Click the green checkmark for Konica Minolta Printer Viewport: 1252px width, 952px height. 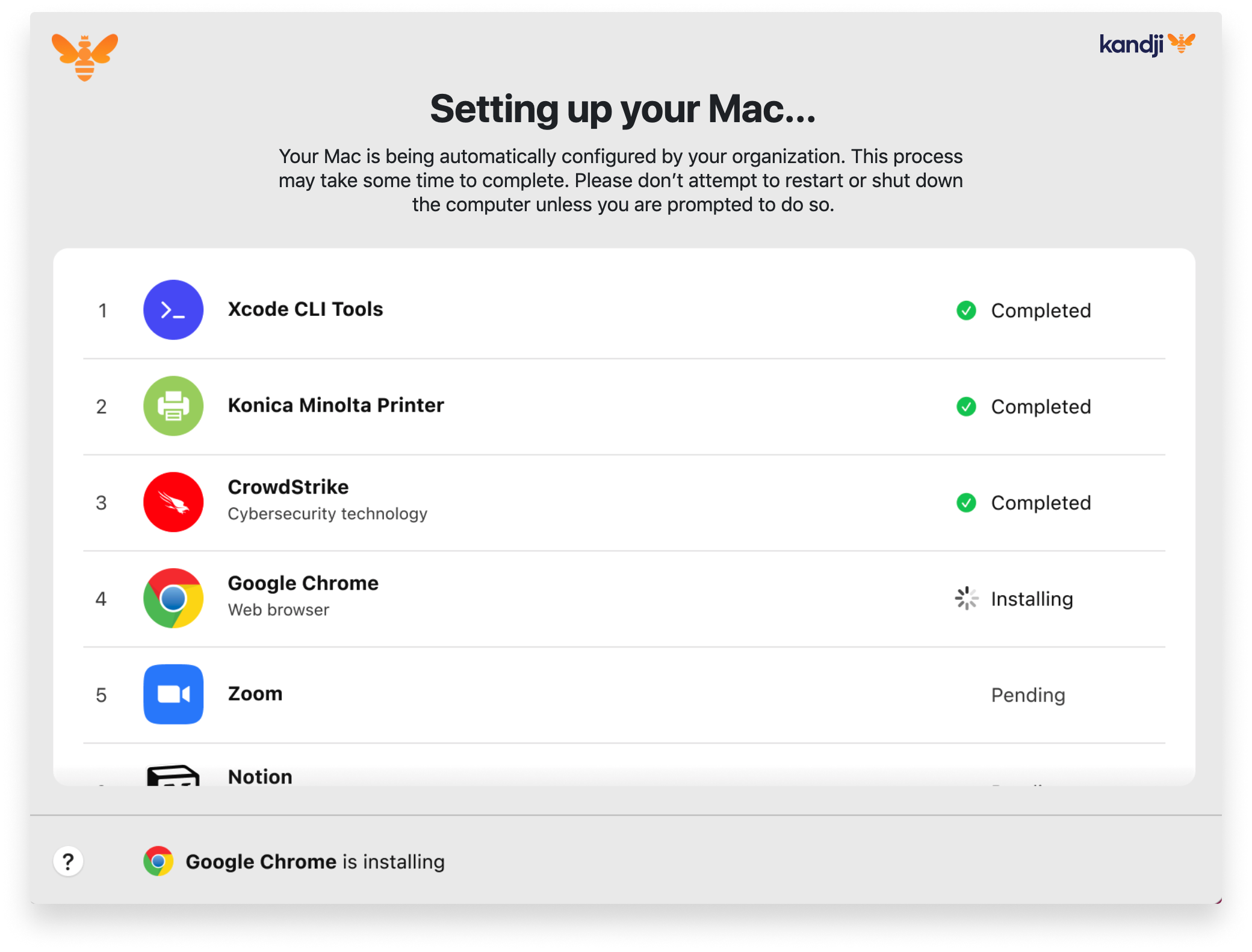point(966,407)
